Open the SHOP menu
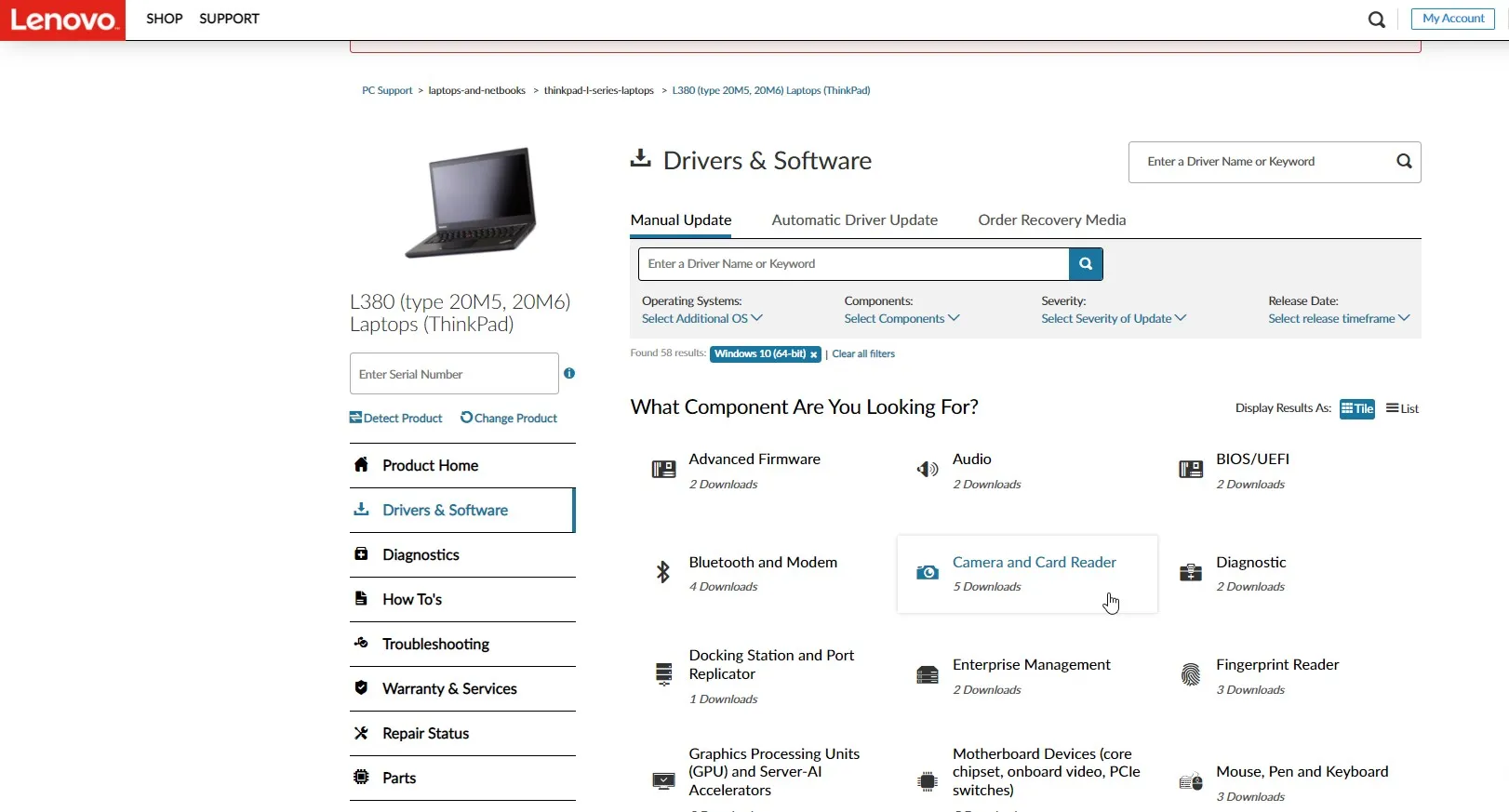The width and height of the screenshot is (1509, 812). point(165,19)
